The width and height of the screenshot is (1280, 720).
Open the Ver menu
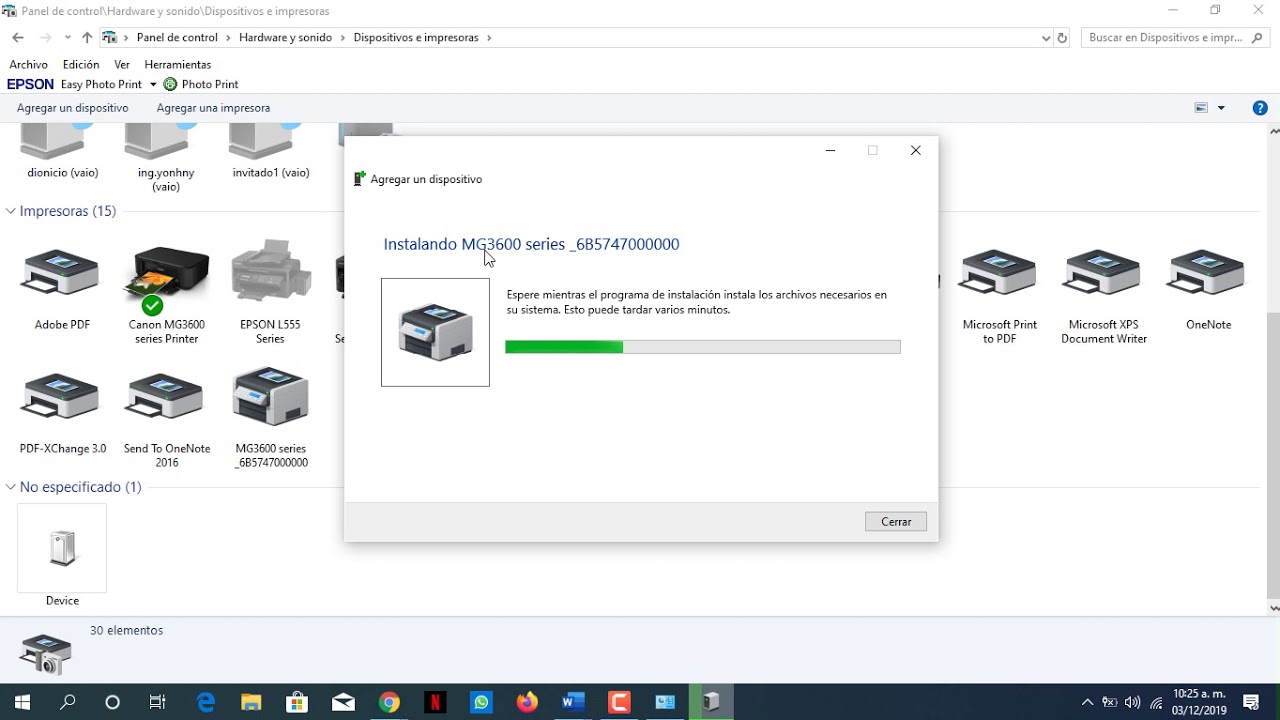[x=122, y=65]
